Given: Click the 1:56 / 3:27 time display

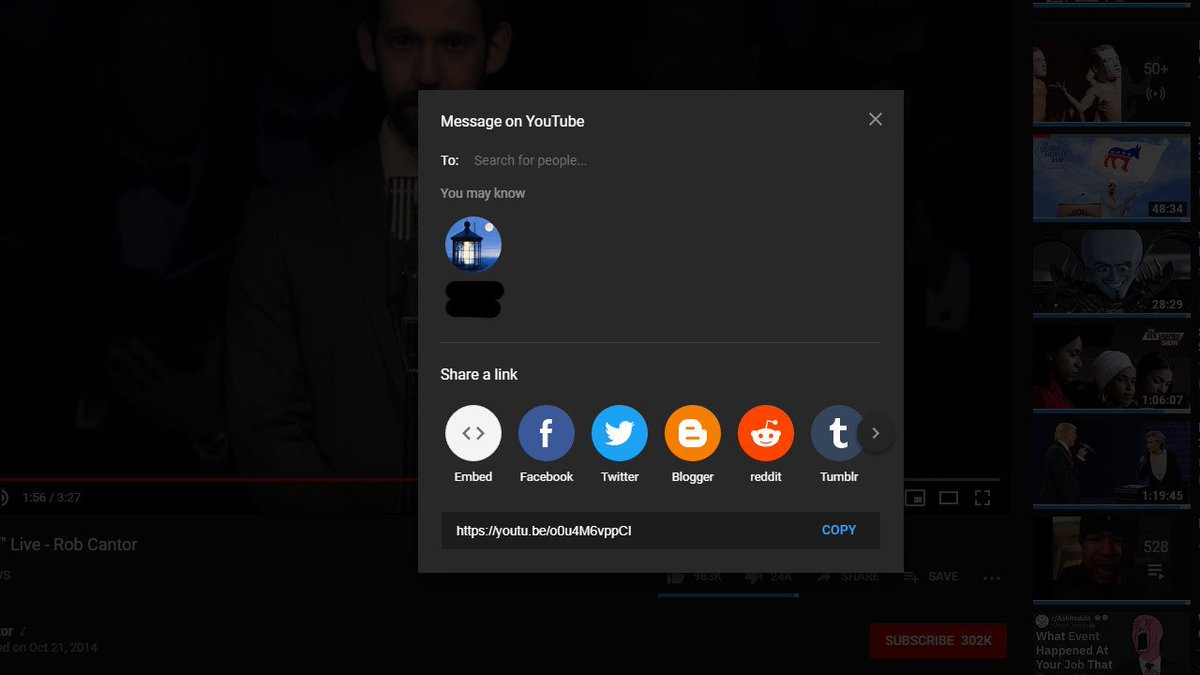Looking at the screenshot, I should 53,497.
